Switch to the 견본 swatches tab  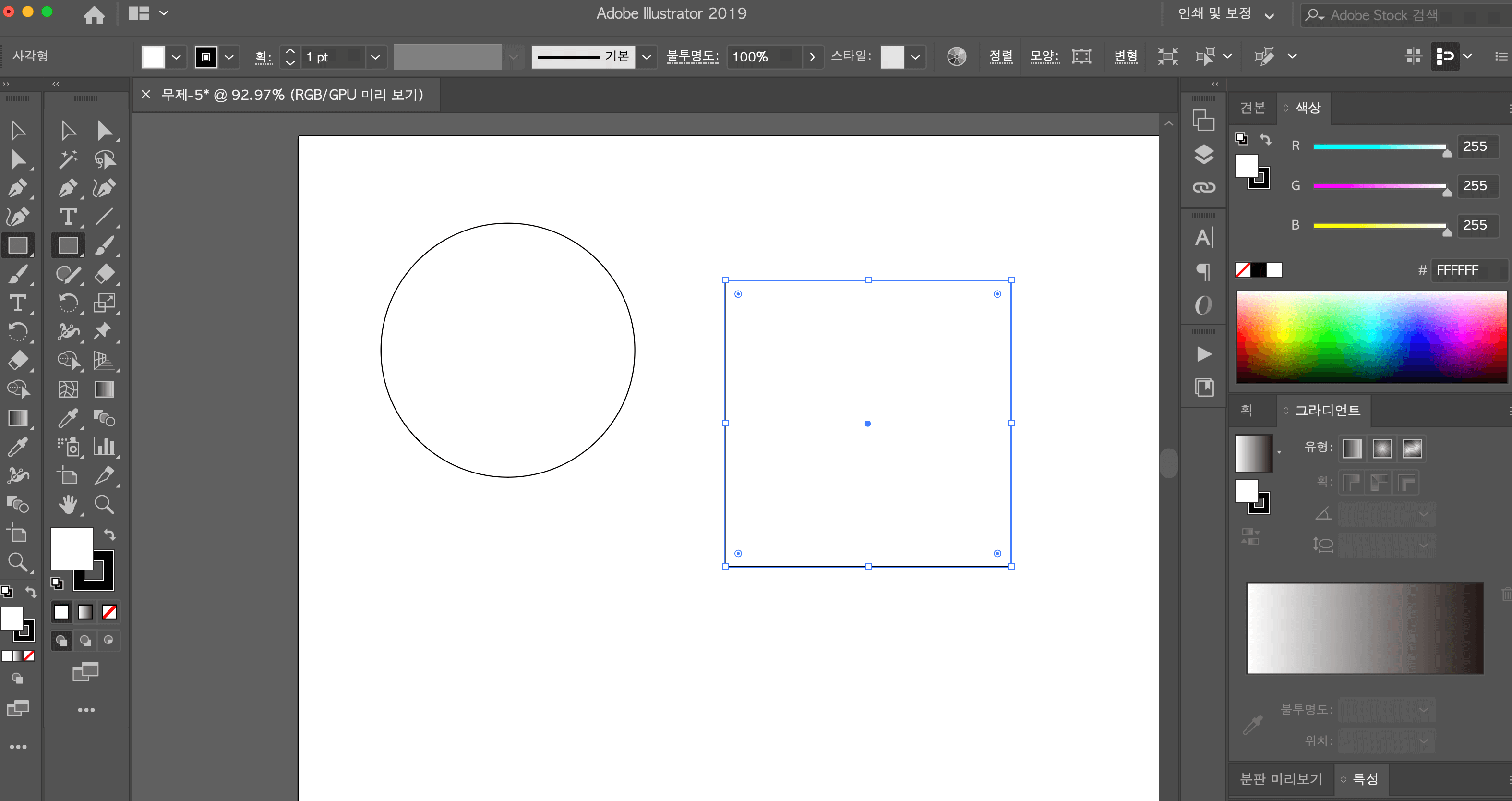1253,108
